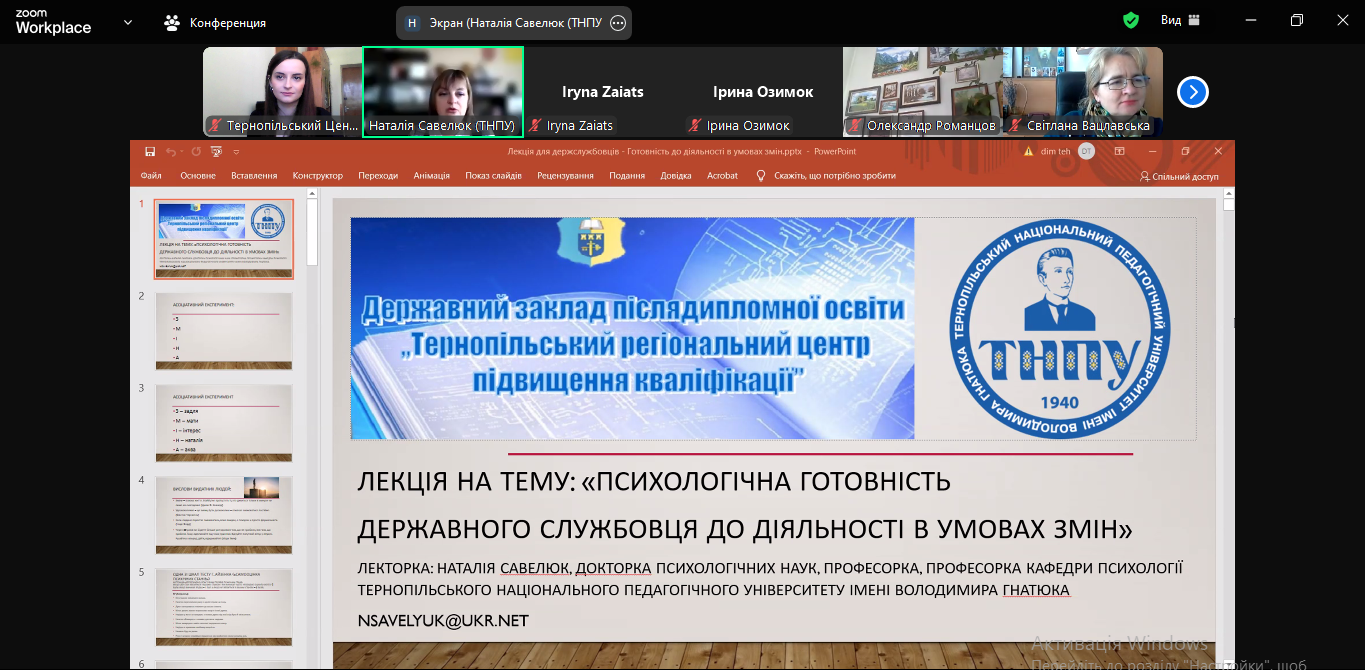Expand Customize Quick Access Toolbar arrow
Viewport: 1365px width, 670px height.
237,152
